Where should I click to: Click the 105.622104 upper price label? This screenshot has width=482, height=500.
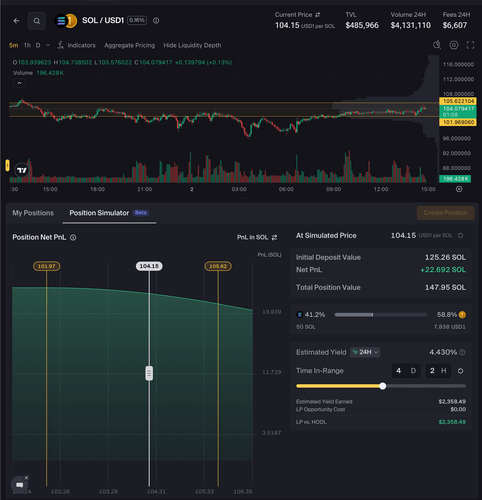[458, 101]
